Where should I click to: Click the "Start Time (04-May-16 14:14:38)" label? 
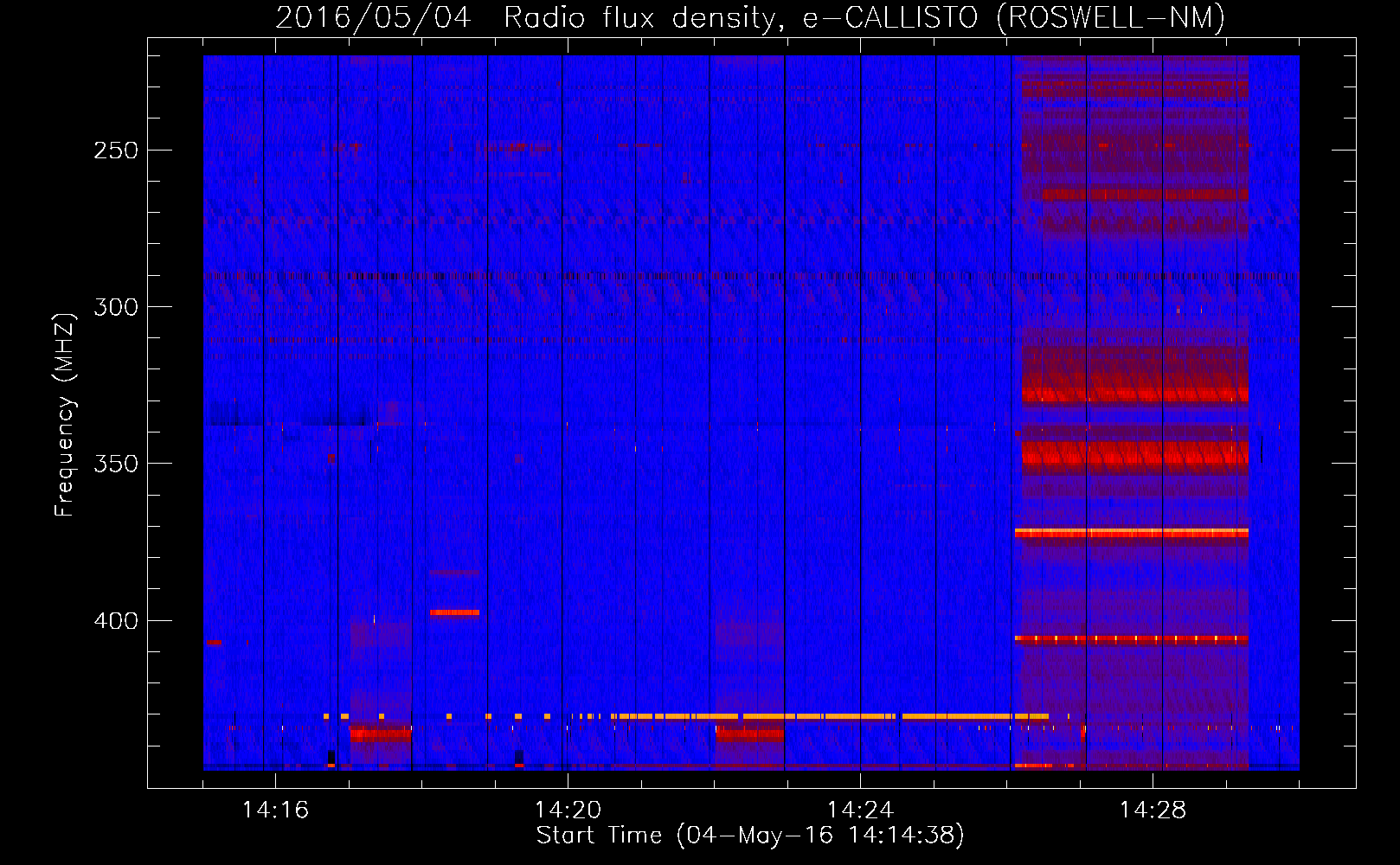click(750, 835)
